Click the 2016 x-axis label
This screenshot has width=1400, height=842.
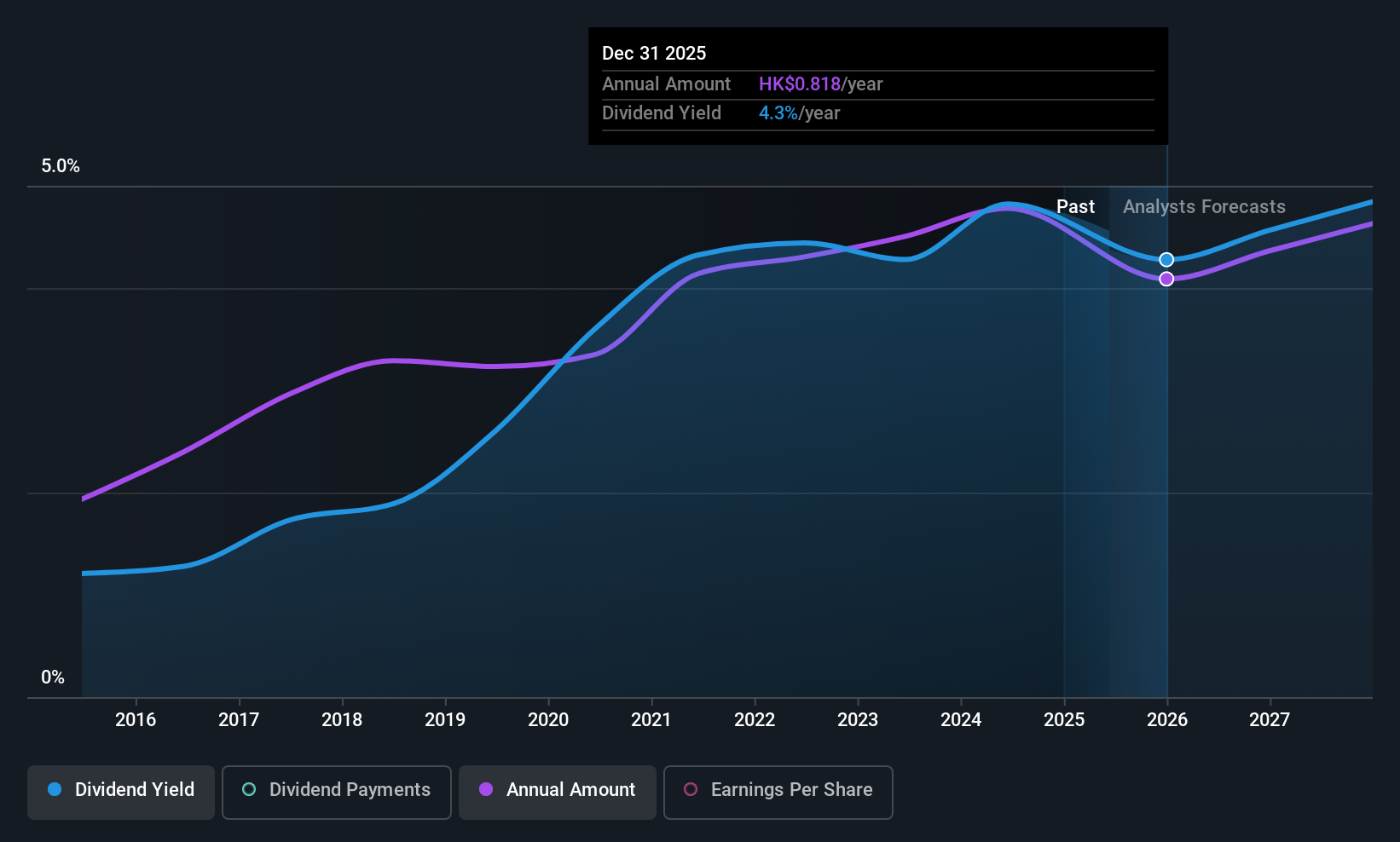[136, 720]
